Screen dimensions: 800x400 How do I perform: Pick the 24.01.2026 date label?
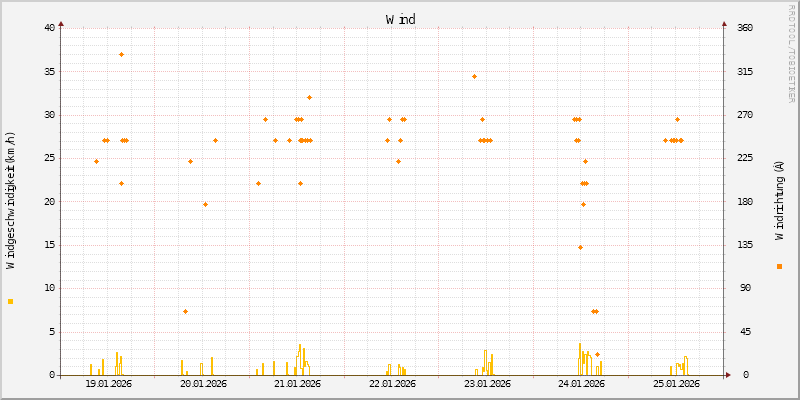click(581, 383)
